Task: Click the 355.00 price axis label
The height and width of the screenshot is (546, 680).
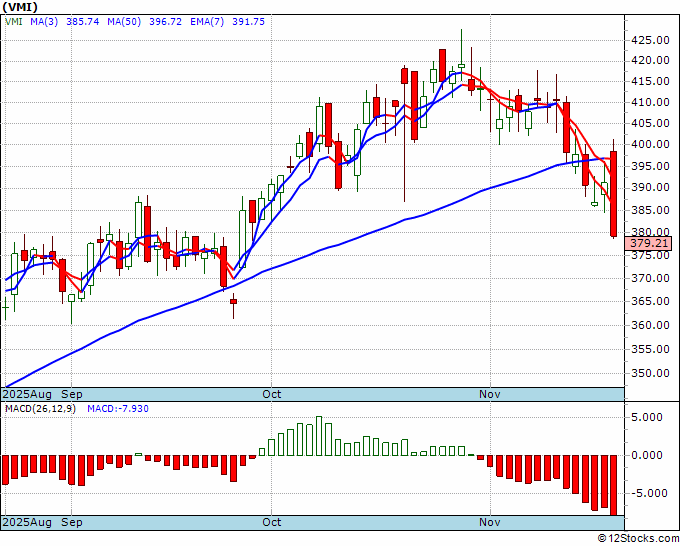Action: [650, 349]
